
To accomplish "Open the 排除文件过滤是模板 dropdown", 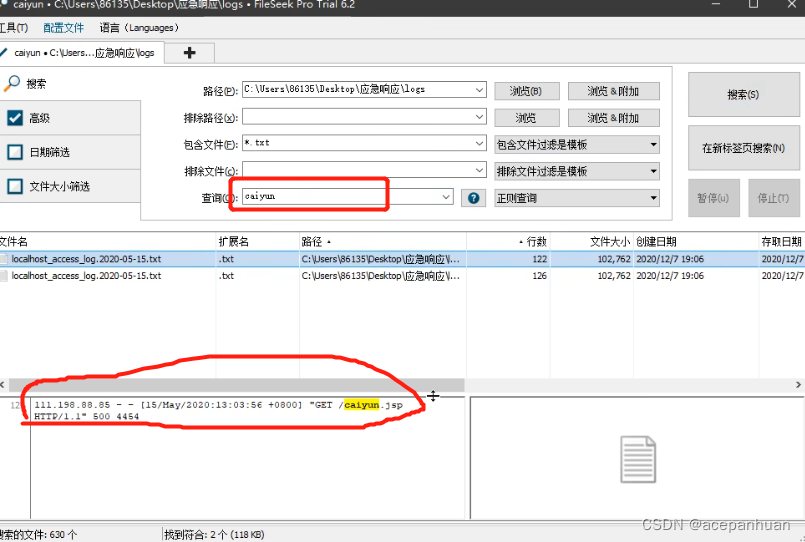I will coord(577,171).
